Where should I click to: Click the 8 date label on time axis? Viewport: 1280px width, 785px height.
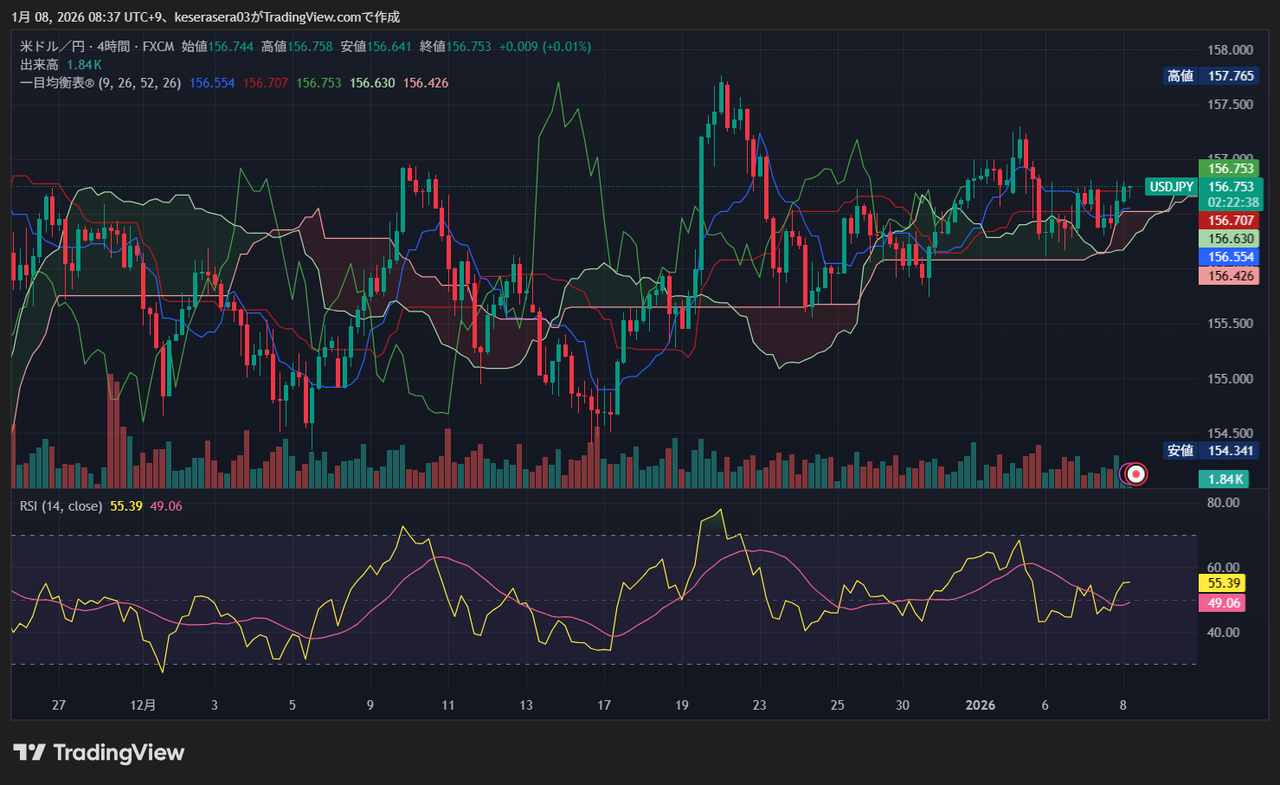pos(1123,705)
